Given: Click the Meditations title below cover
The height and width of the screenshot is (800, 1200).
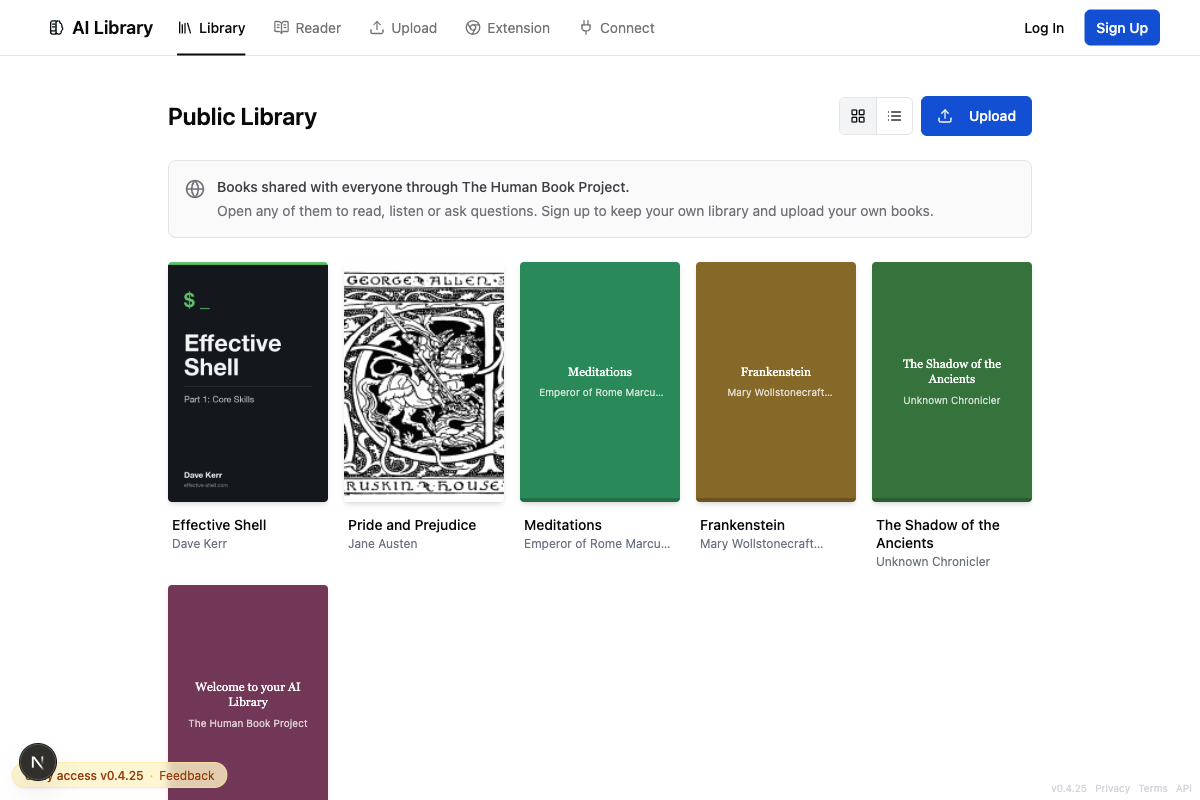Looking at the screenshot, I should pyautogui.click(x=563, y=525).
